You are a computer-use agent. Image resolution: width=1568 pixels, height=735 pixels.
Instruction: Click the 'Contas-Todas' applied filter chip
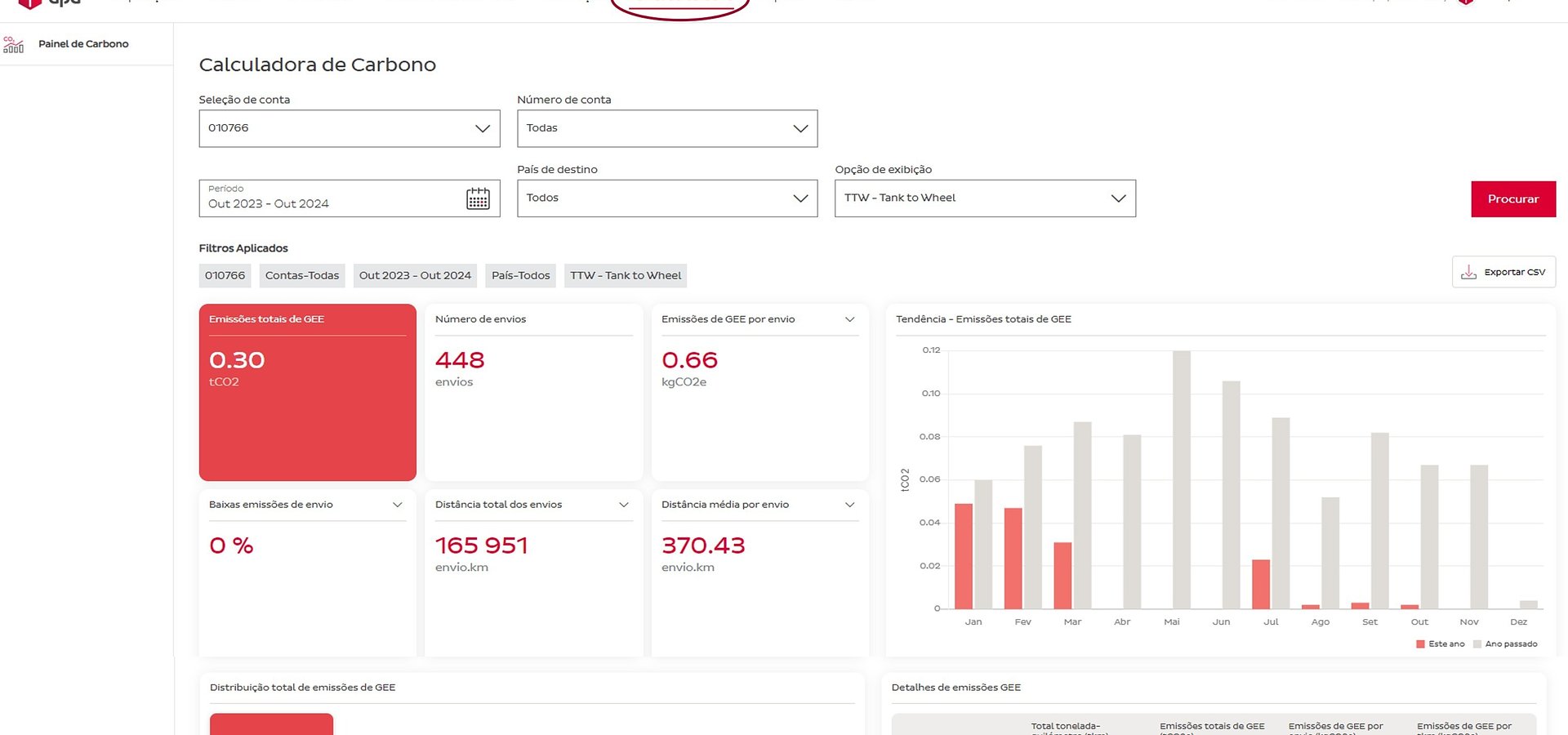coord(301,276)
